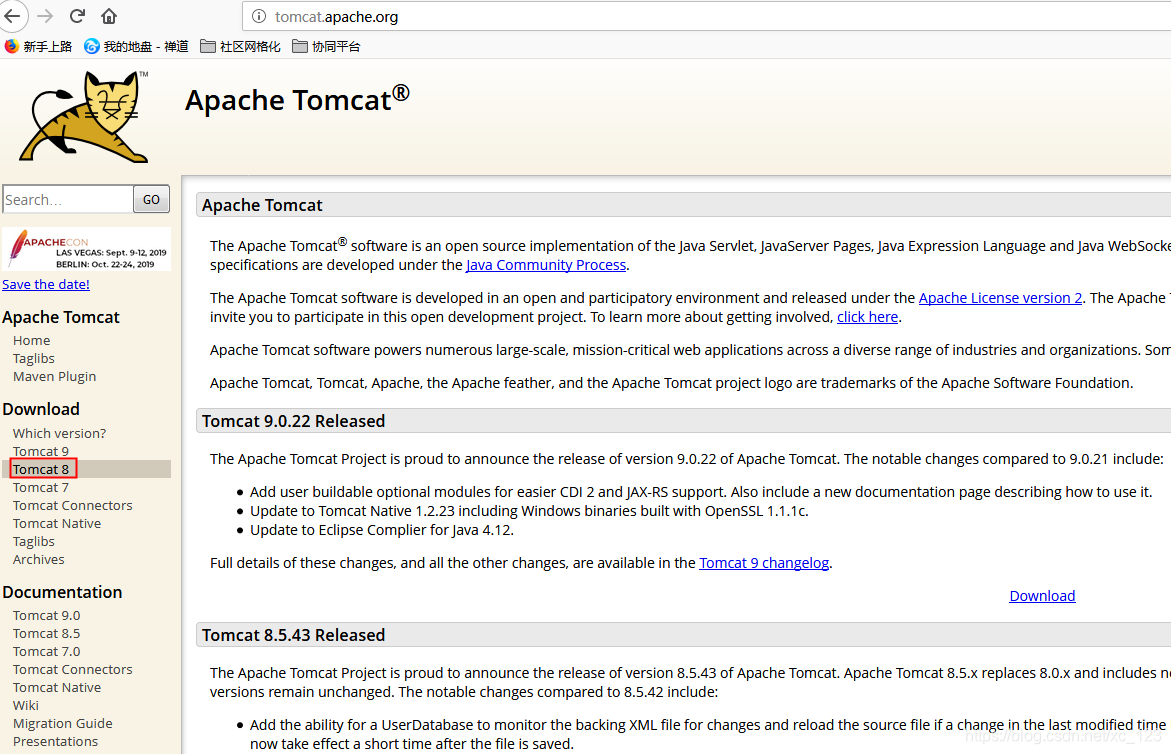Image resolution: width=1171 pixels, height=754 pixels.
Task: Open Tomcat Native under Documentation
Action: [x=57, y=687]
